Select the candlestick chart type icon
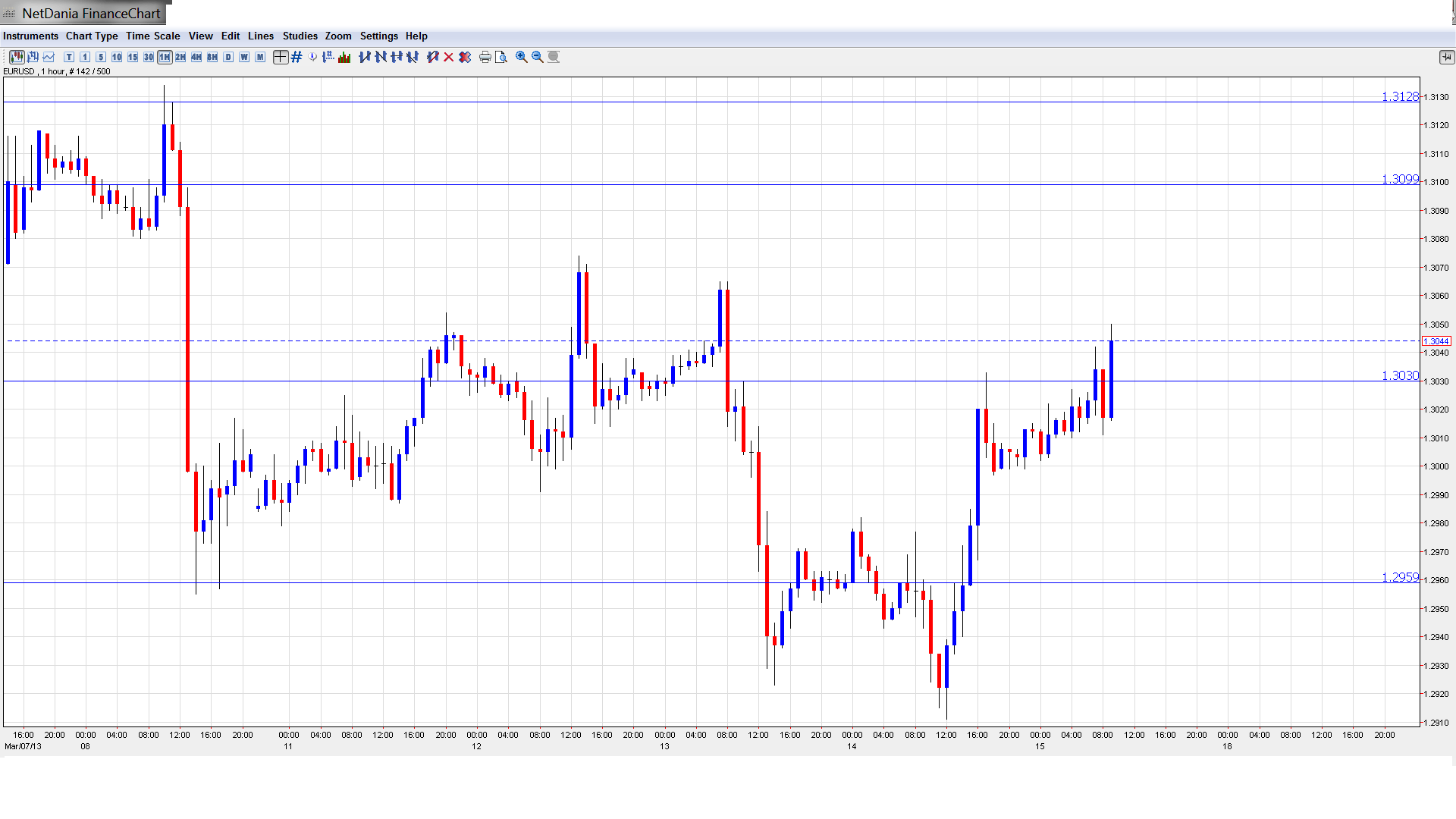 (x=17, y=57)
